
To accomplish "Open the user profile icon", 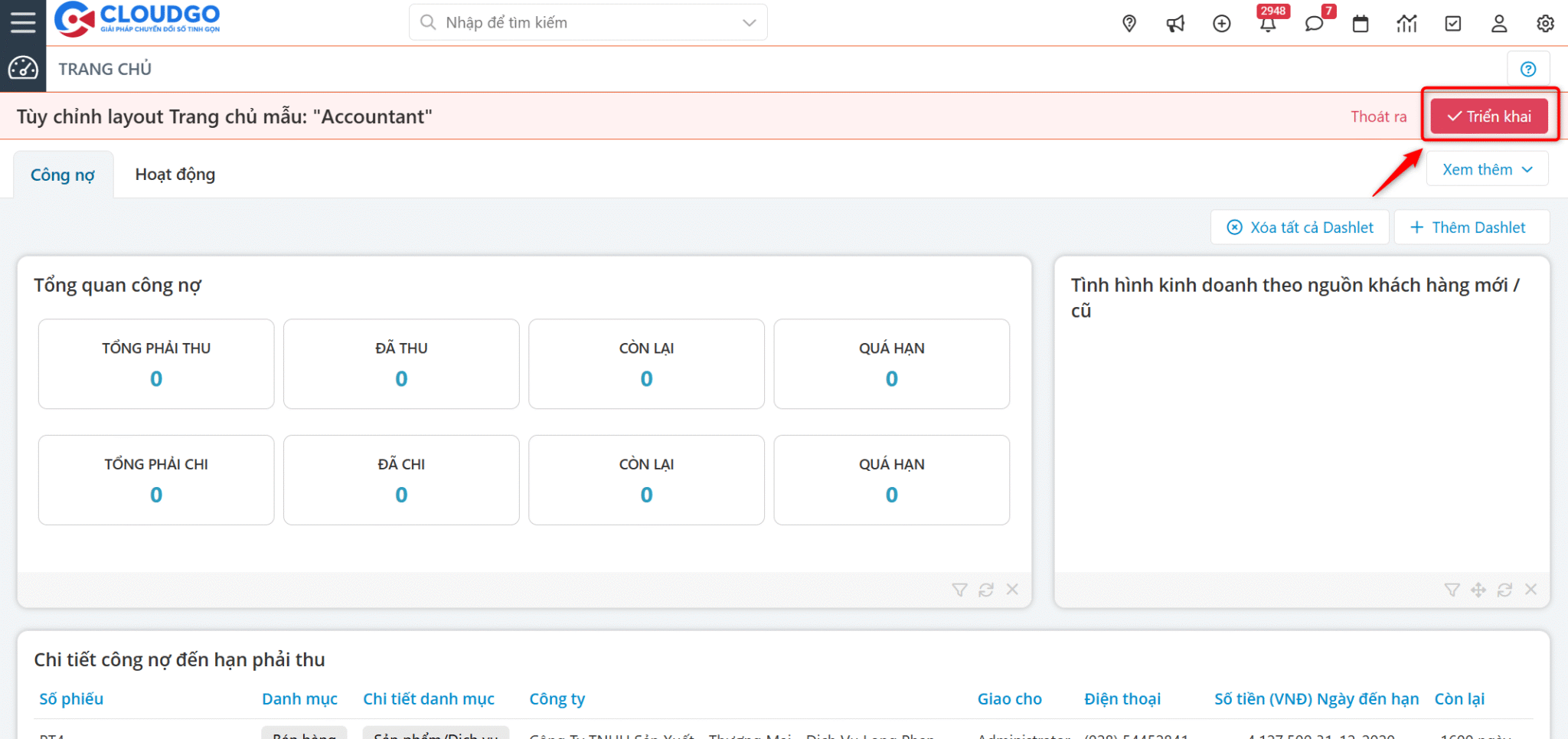I will (x=1499, y=24).
